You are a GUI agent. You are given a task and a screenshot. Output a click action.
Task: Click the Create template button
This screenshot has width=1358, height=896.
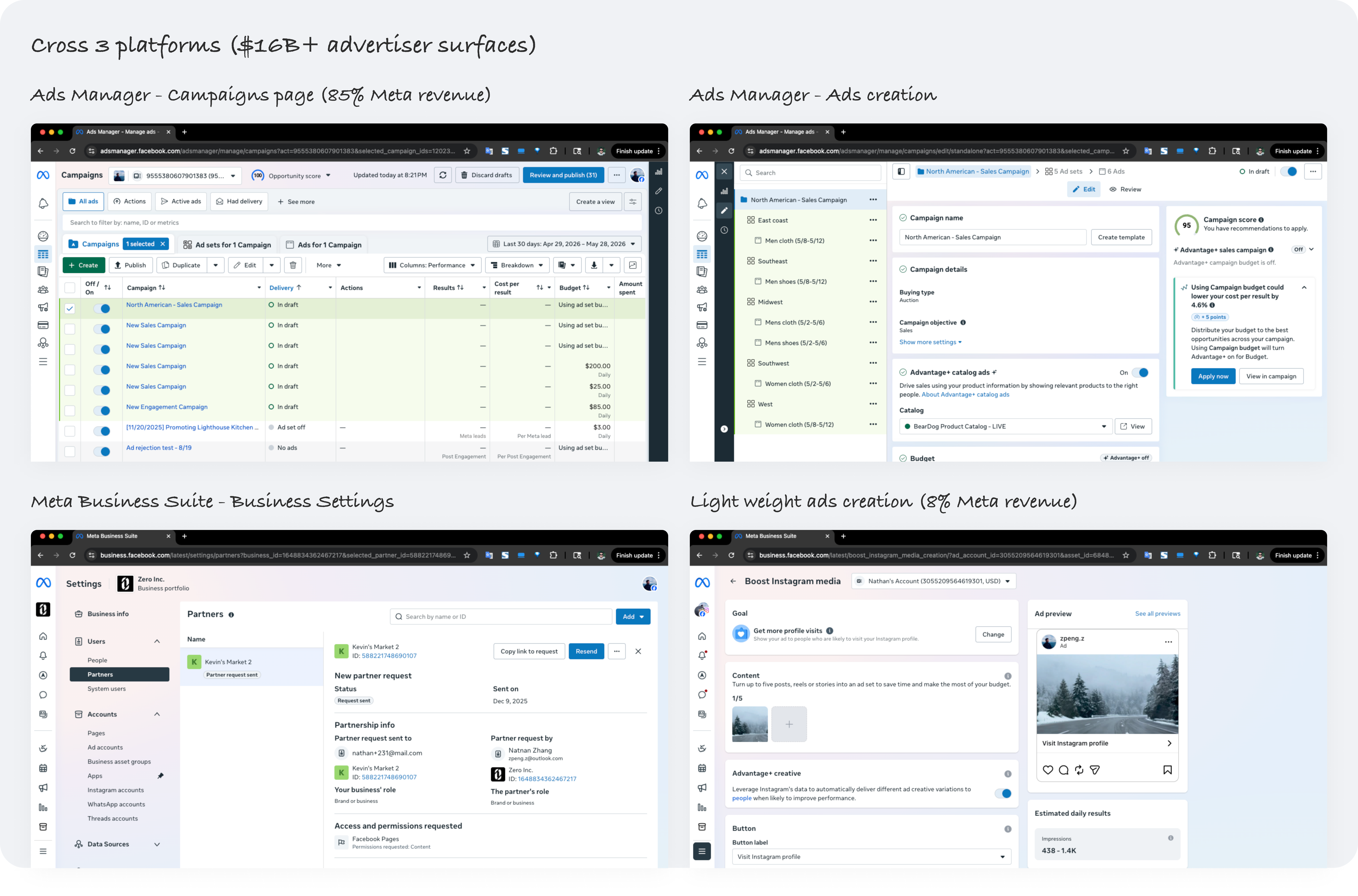(x=1121, y=237)
